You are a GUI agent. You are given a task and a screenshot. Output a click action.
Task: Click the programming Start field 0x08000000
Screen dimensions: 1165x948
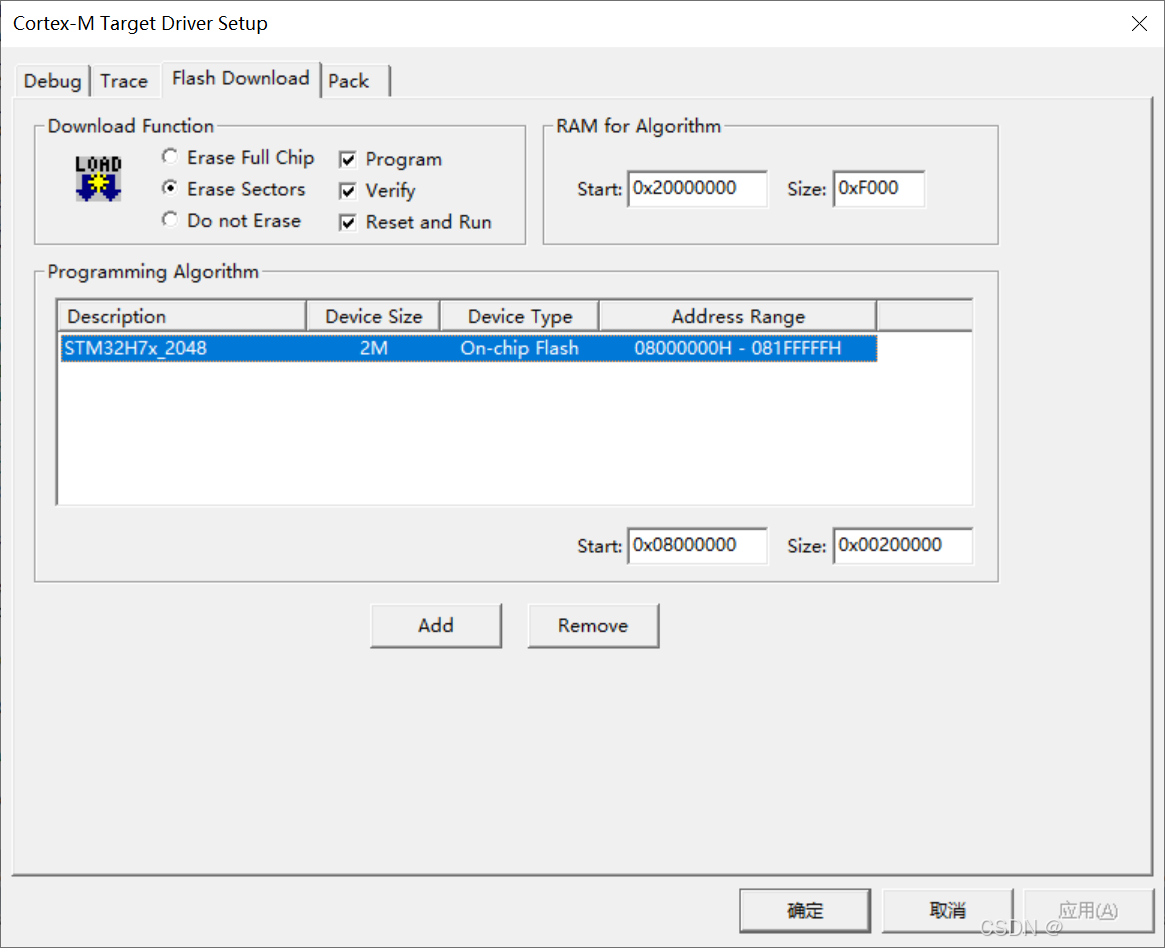click(x=698, y=545)
